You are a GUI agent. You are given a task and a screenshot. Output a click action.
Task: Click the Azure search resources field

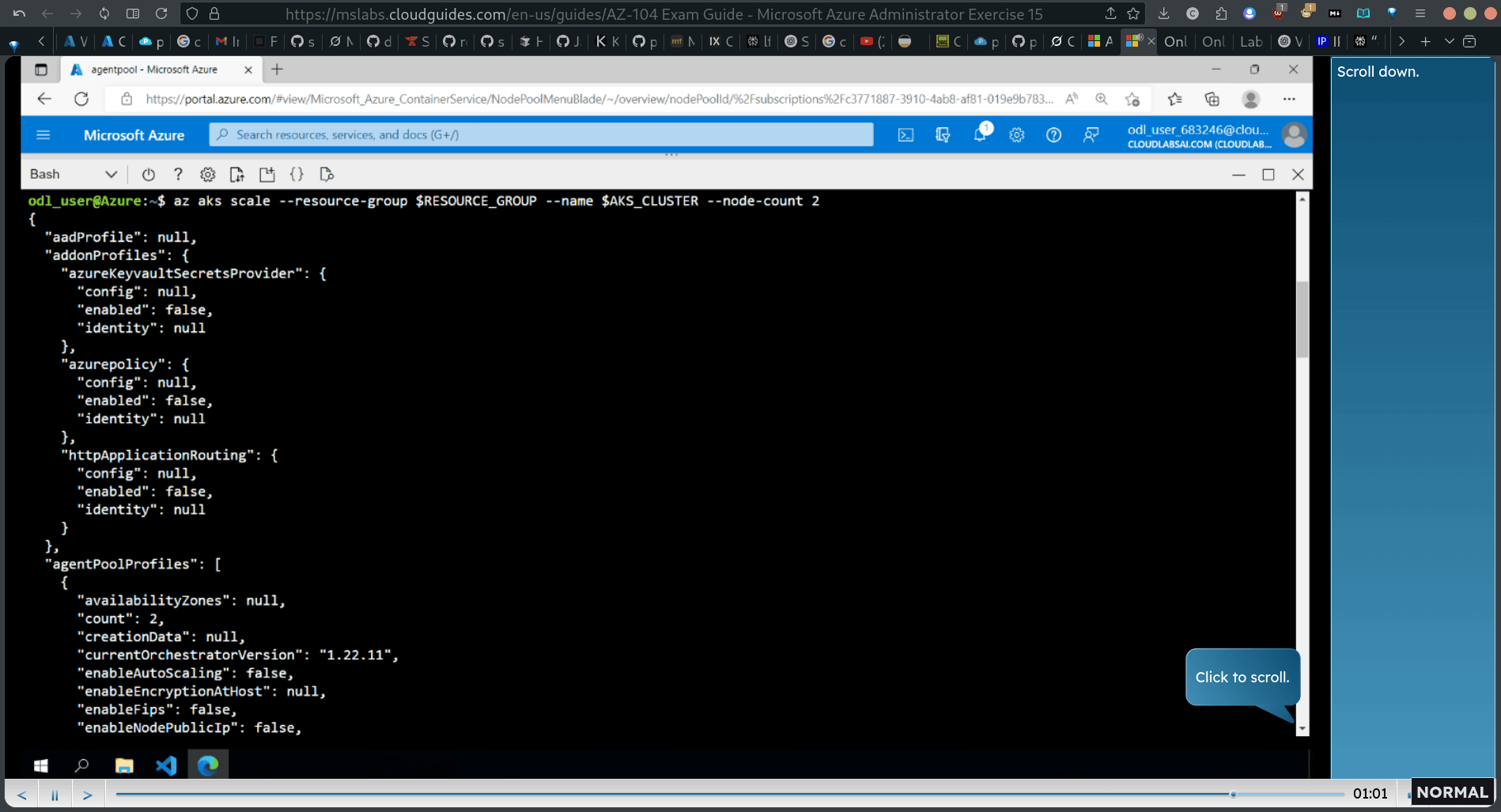pyautogui.click(x=541, y=134)
